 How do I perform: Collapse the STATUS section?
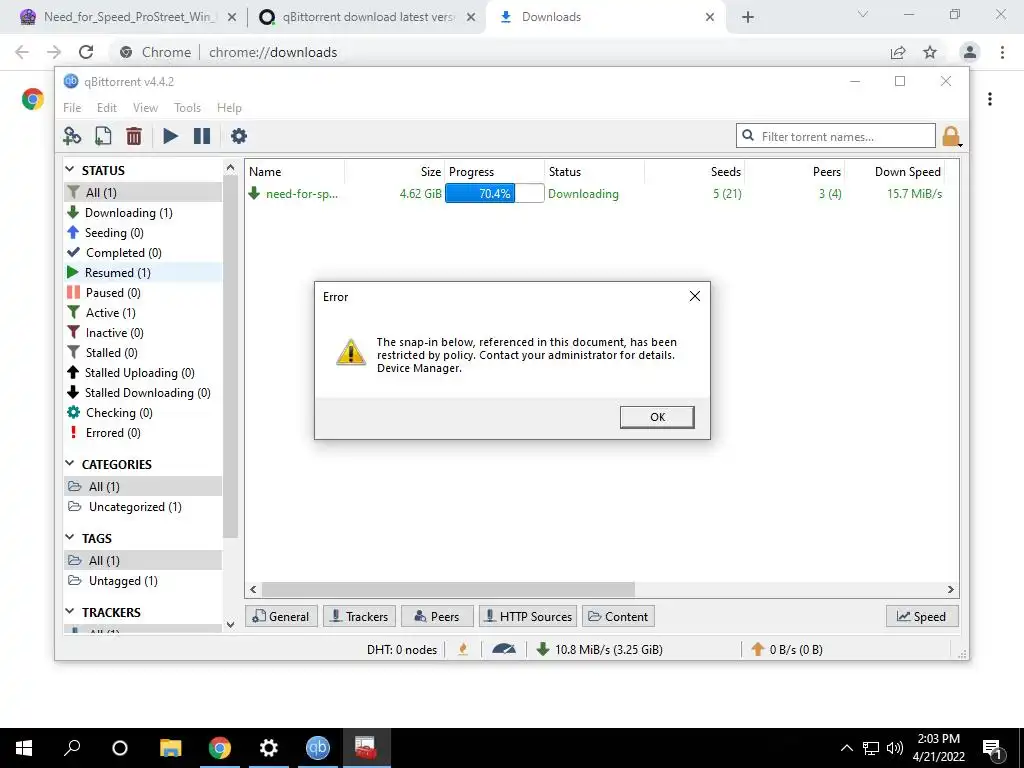click(x=70, y=169)
